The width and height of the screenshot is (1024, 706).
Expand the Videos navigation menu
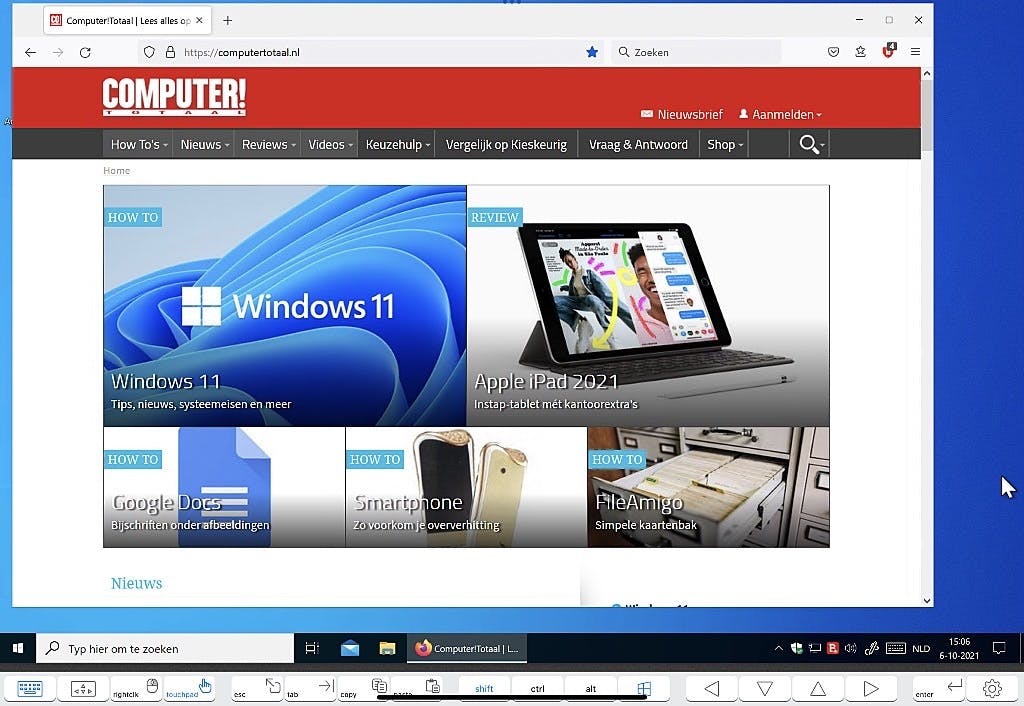point(330,144)
